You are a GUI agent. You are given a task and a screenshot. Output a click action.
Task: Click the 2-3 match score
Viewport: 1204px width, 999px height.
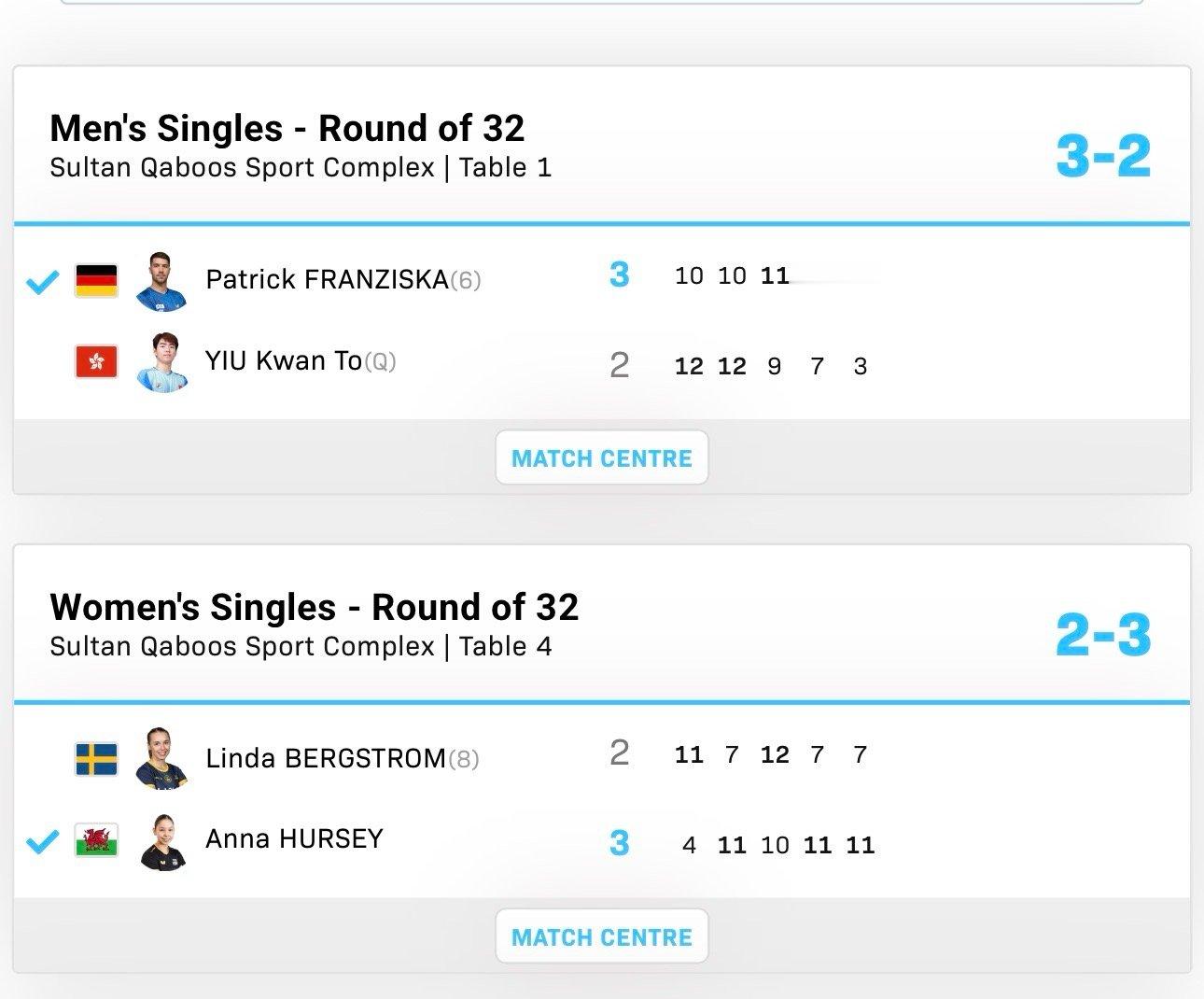coord(1103,635)
